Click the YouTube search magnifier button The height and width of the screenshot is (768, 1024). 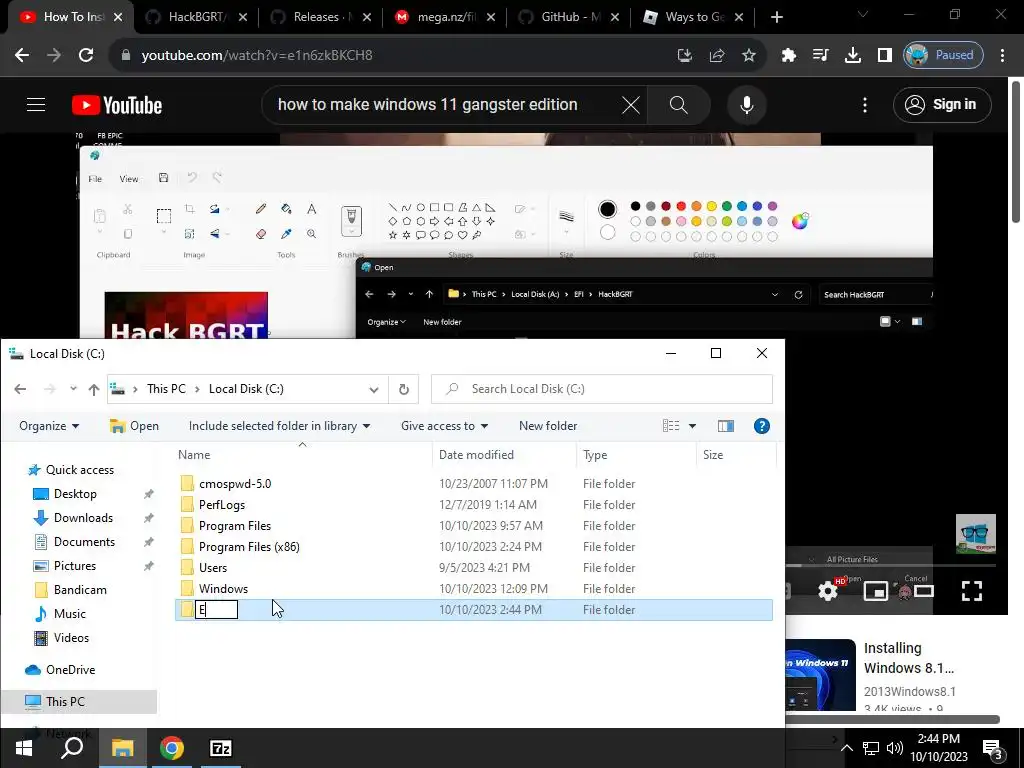point(679,104)
